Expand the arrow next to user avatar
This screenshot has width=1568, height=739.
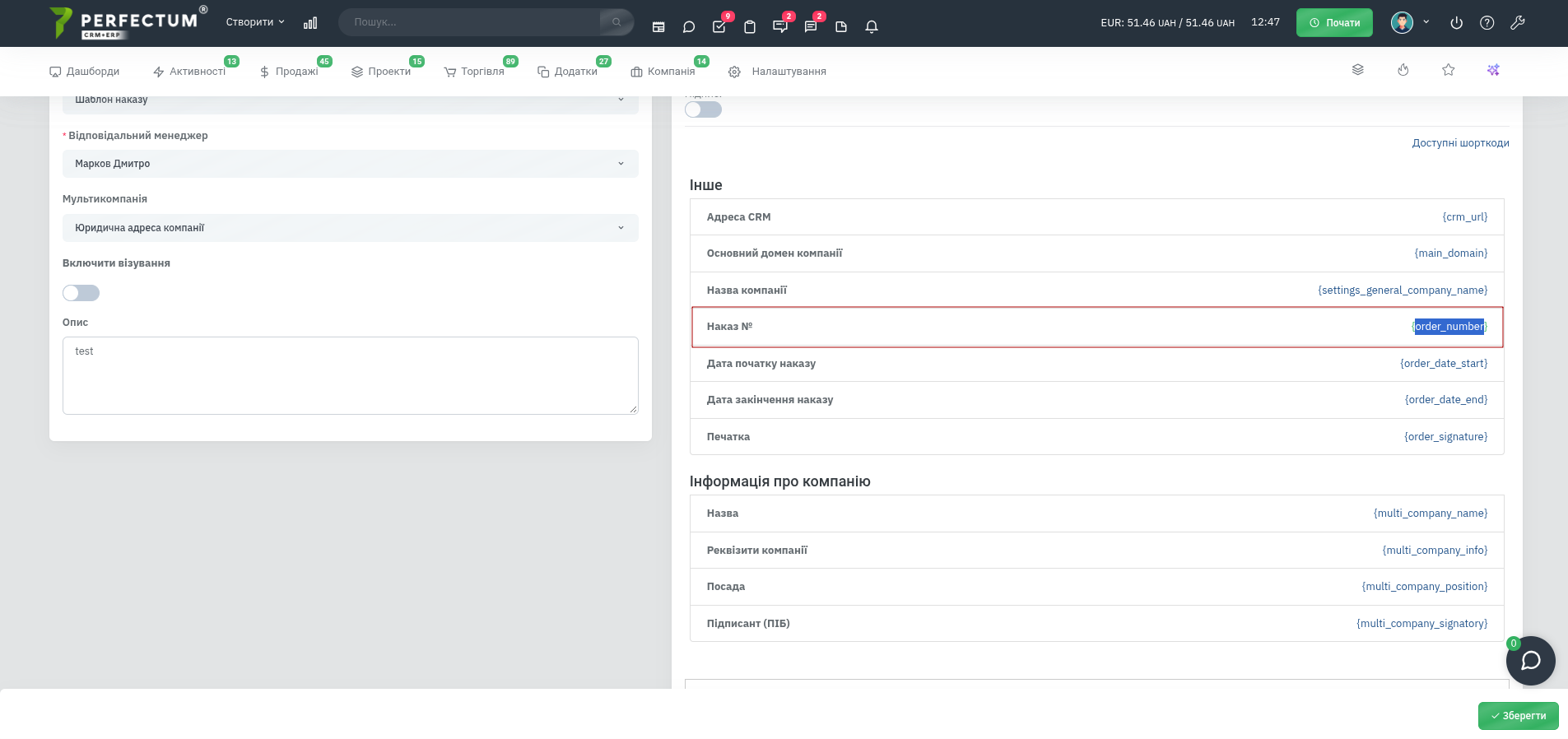pyautogui.click(x=1426, y=22)
